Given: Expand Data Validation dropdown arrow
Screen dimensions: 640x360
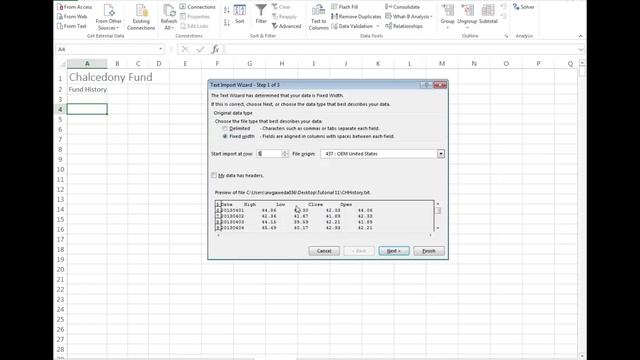Looking at the screenshot, I should [x=378, y=26].
